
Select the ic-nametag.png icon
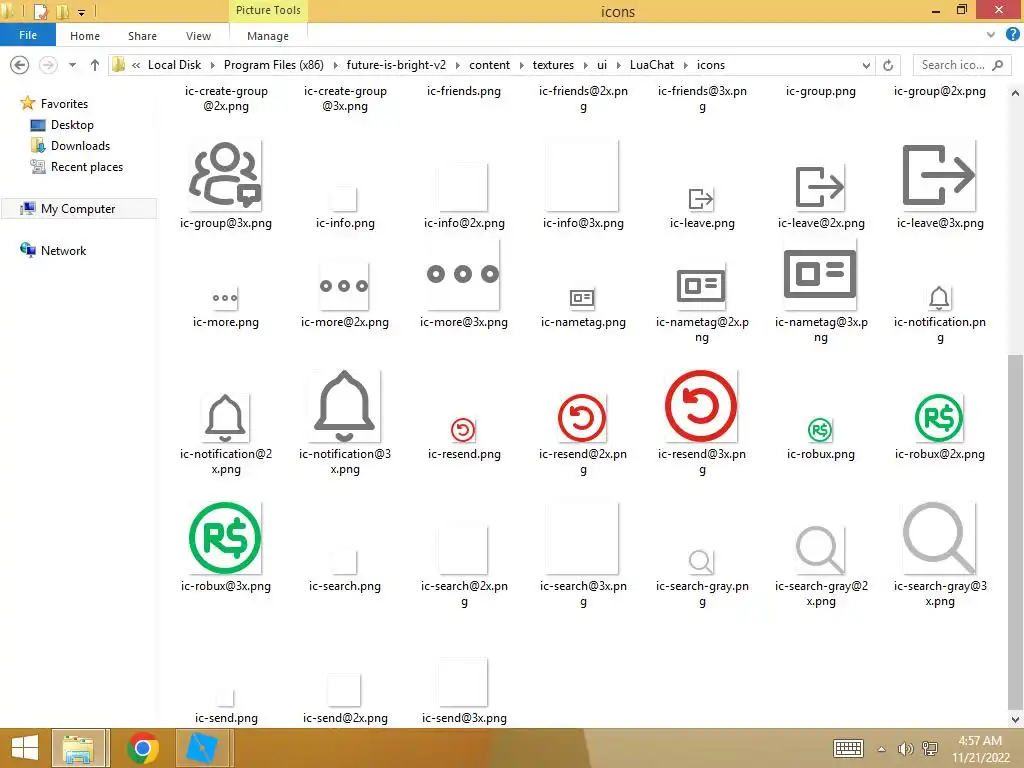(582, 298)
